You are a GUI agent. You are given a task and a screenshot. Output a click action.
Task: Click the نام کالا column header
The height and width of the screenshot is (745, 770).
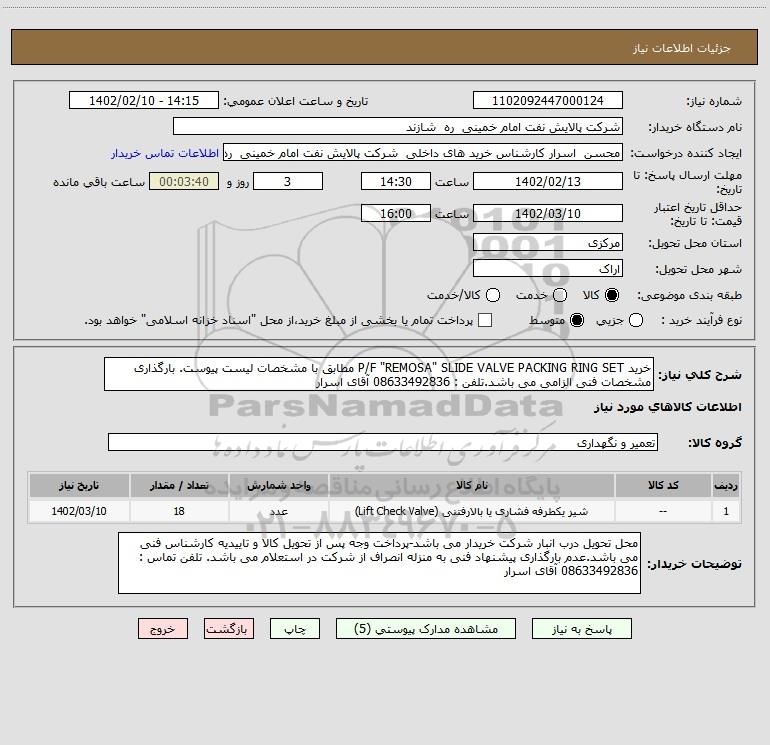(471, 485)
